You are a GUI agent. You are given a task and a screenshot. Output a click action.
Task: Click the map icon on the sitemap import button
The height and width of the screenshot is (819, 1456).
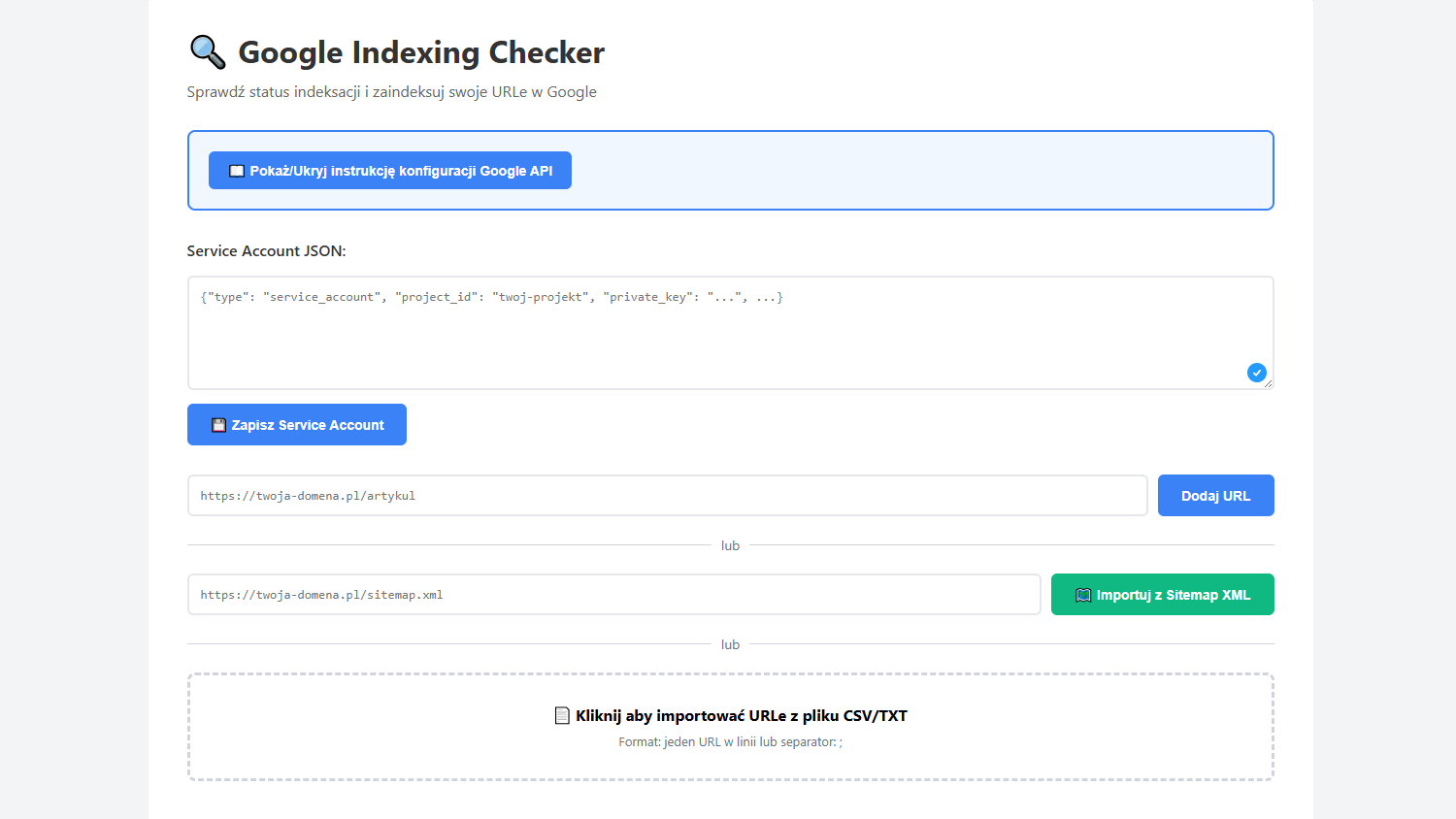(1083, 595)
